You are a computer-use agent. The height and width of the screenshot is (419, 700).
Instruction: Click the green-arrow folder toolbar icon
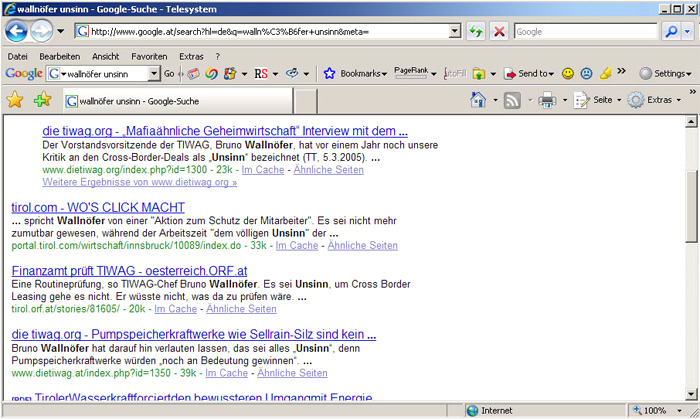479,74
